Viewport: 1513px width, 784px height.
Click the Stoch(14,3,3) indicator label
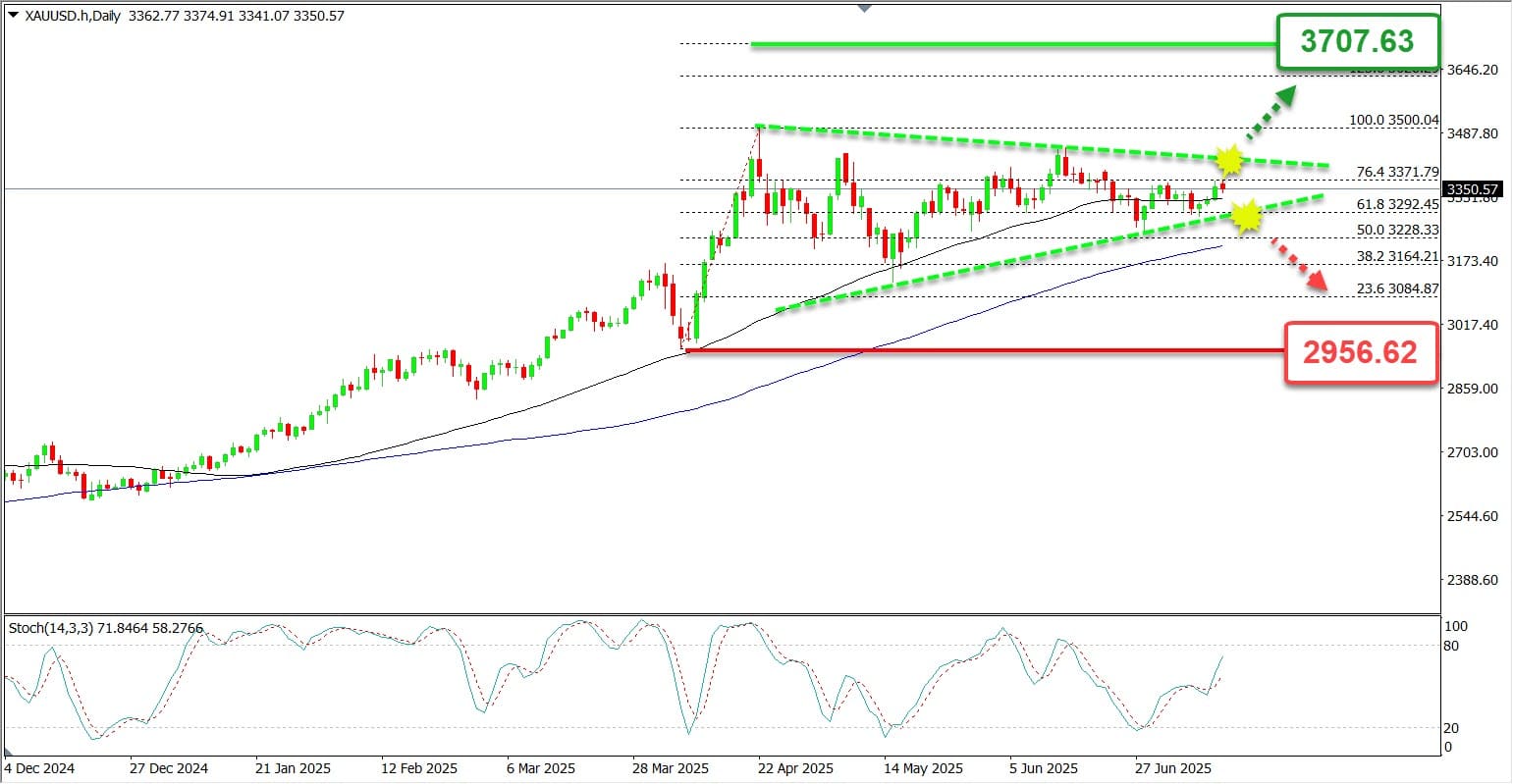[50, 626]
